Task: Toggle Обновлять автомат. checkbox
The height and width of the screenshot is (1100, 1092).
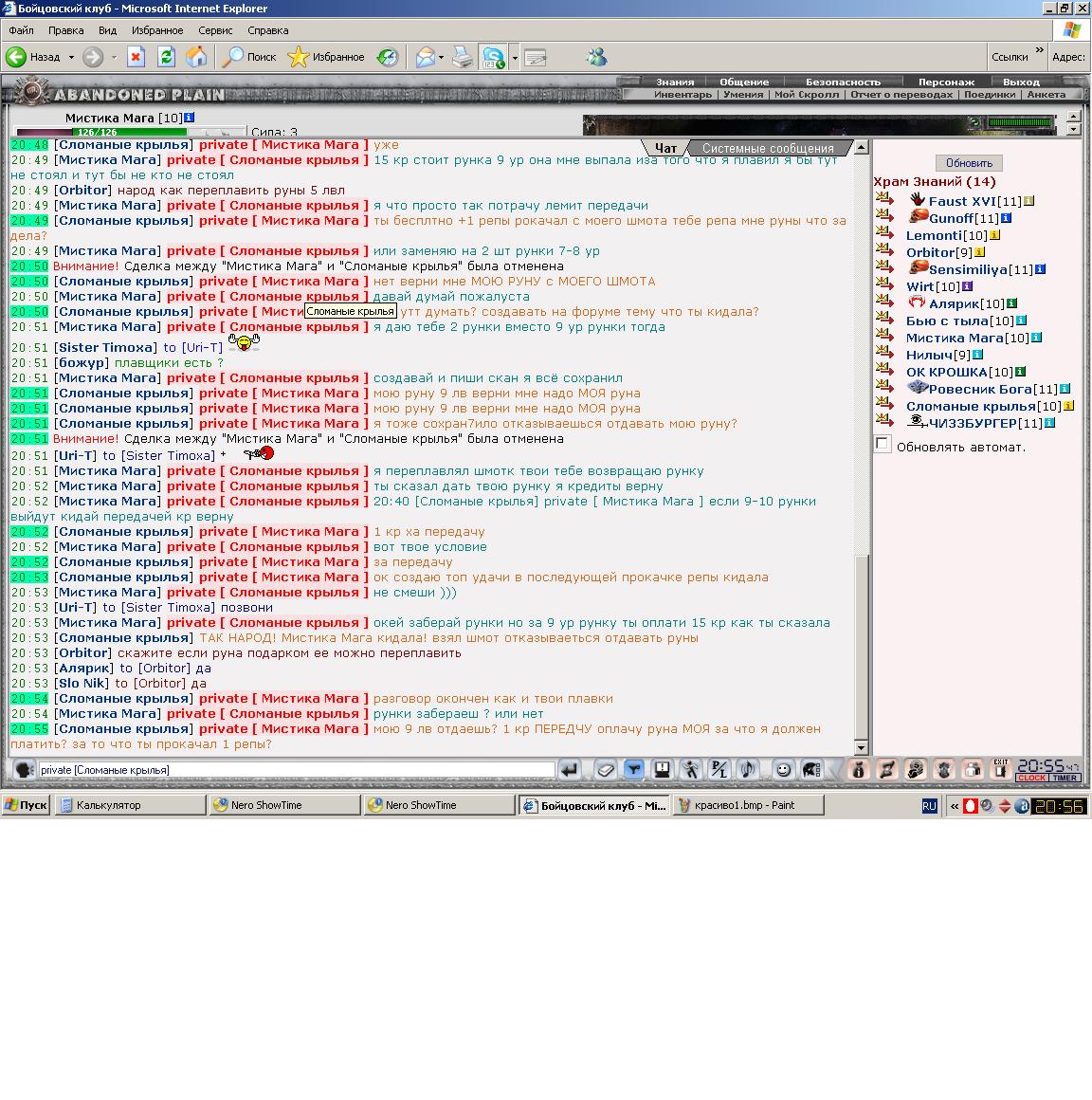Action: tap(883, 444)
